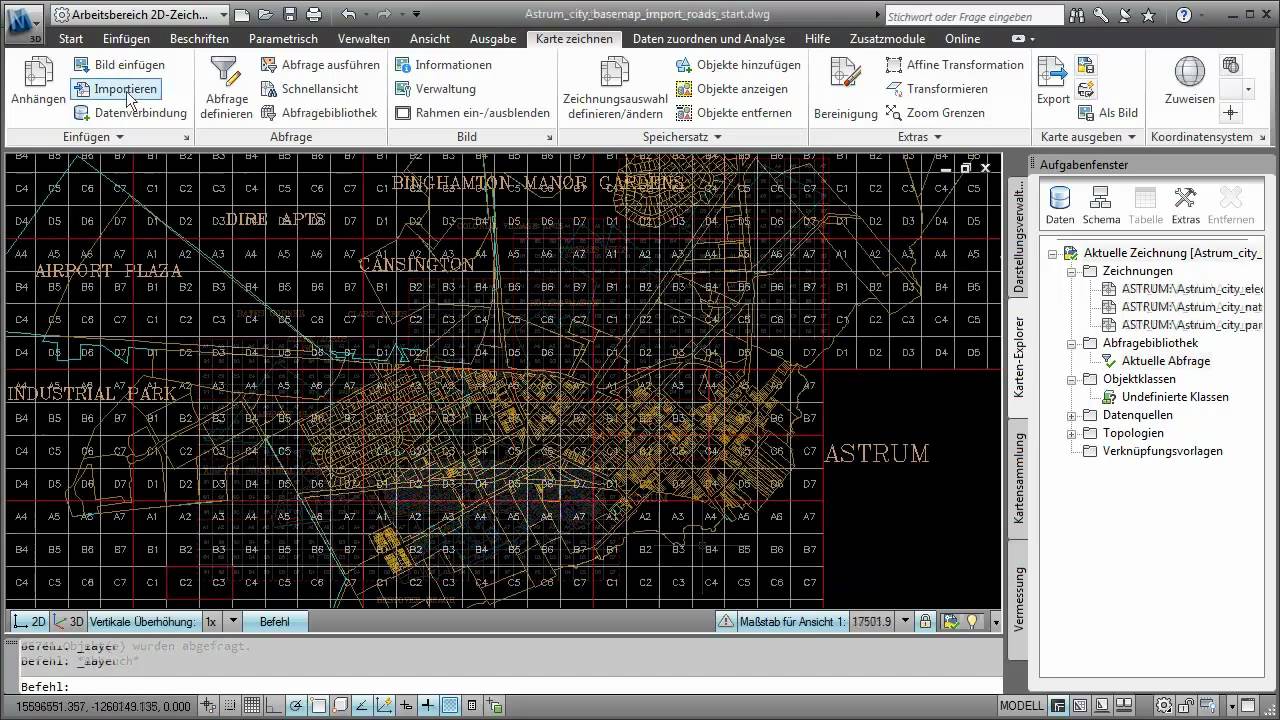The height and width of the screenshot is (720, 1280).
Task: Open Schnellansicht quick view
Action: click(x=309, y=89)
